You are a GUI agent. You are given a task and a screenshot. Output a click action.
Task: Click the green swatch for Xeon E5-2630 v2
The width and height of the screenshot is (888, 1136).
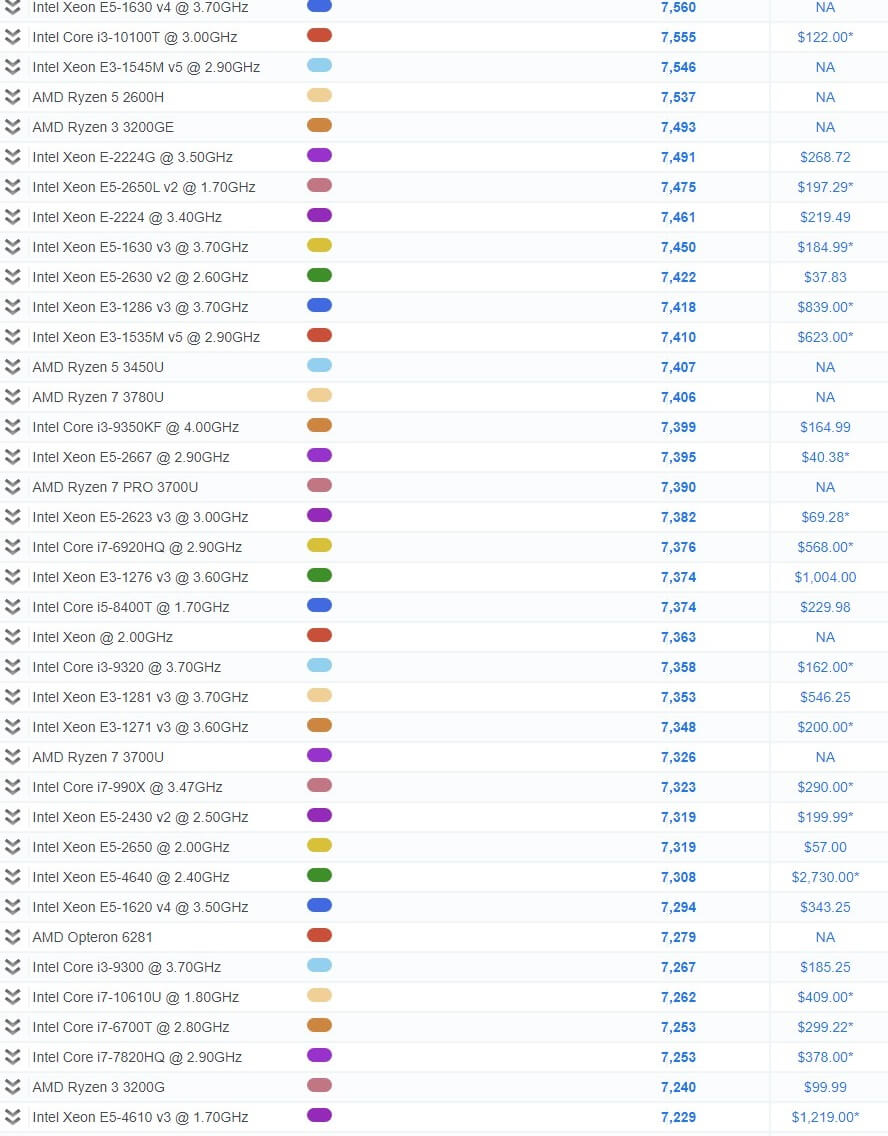tap(319, 275)
